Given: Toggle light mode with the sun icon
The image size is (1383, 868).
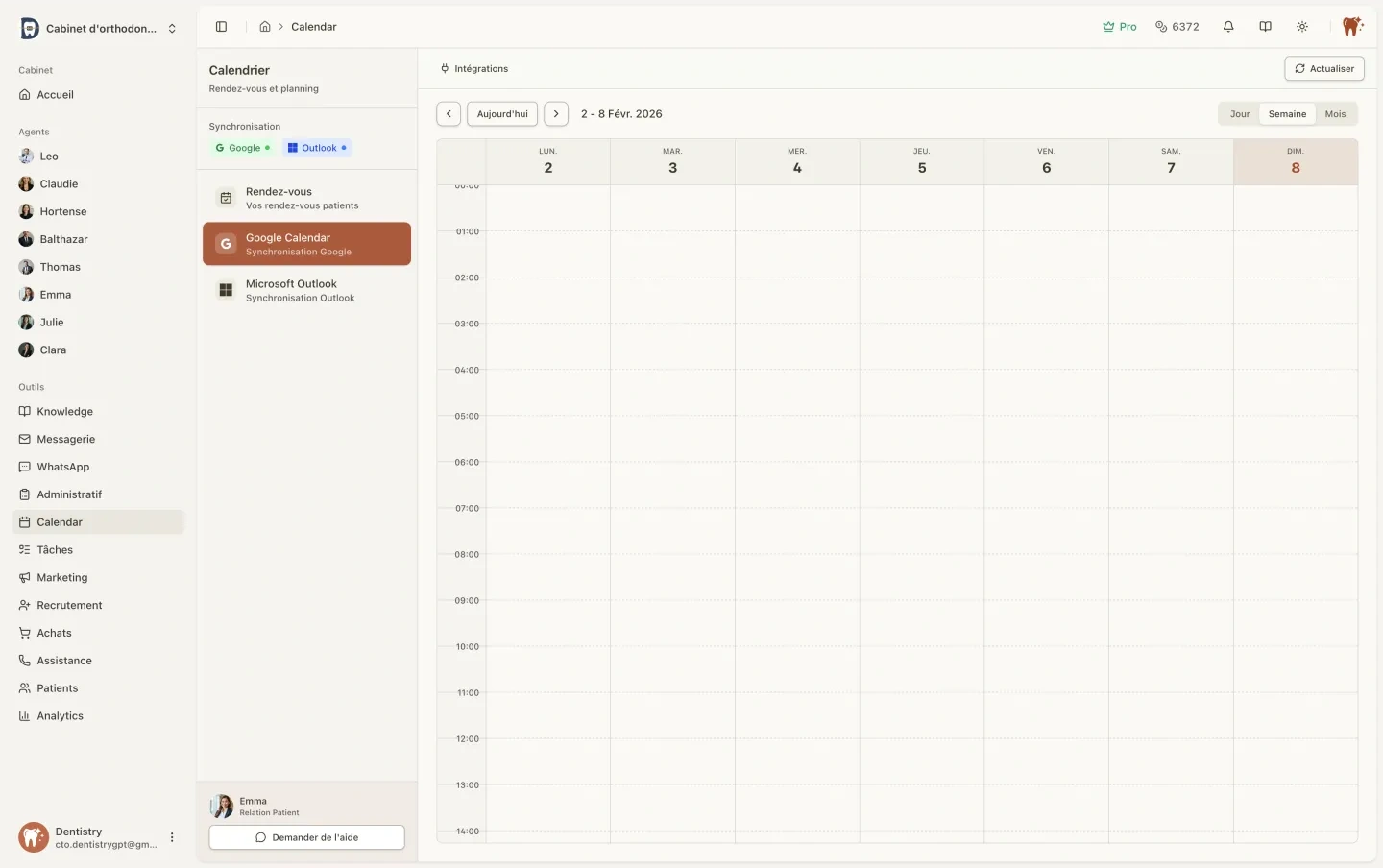Looking at the screenshot, I should pyautogui.click(x=1301, y=26).
